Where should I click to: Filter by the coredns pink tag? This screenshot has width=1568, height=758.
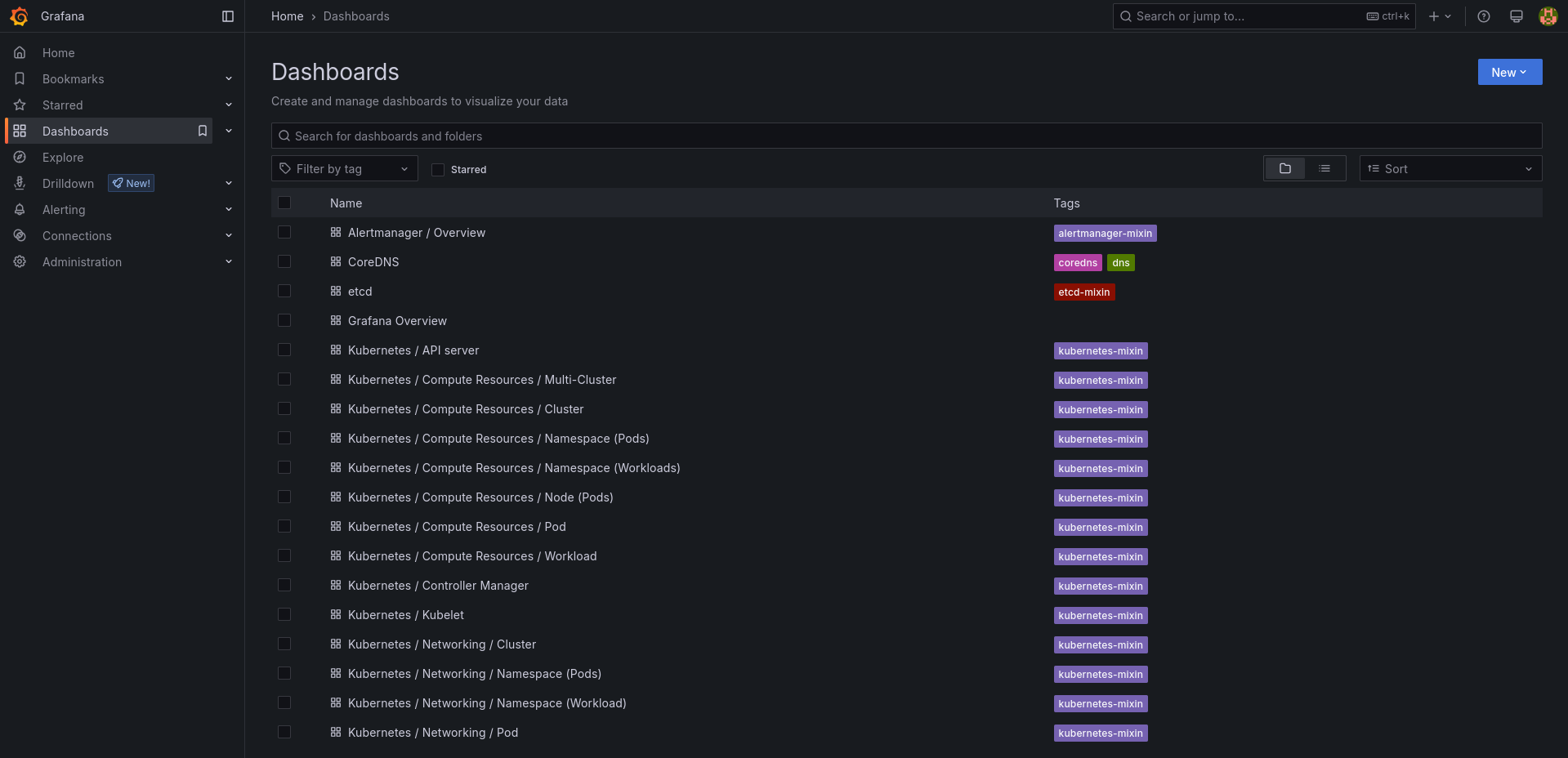pos(1078,262)
